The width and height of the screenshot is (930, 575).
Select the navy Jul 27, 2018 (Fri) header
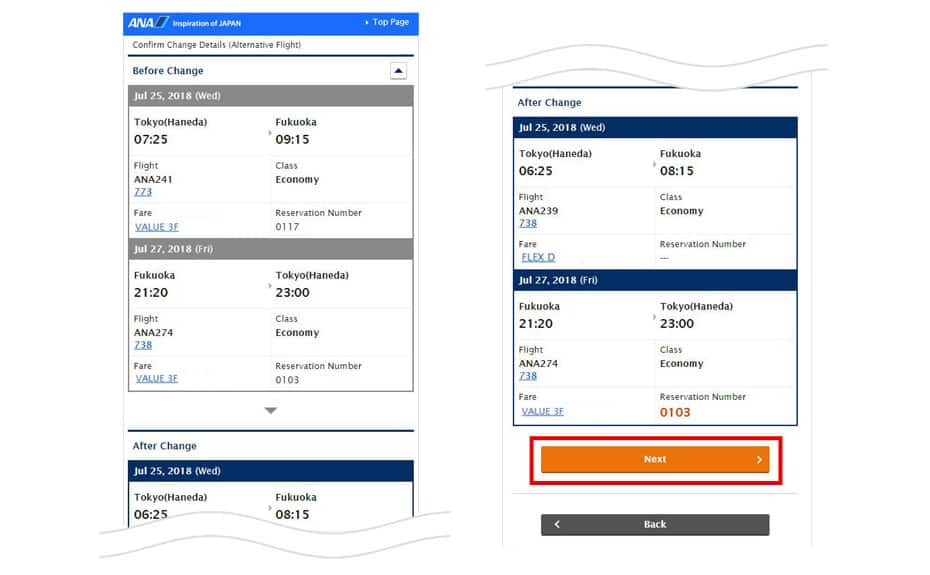[x=656, y=280]
